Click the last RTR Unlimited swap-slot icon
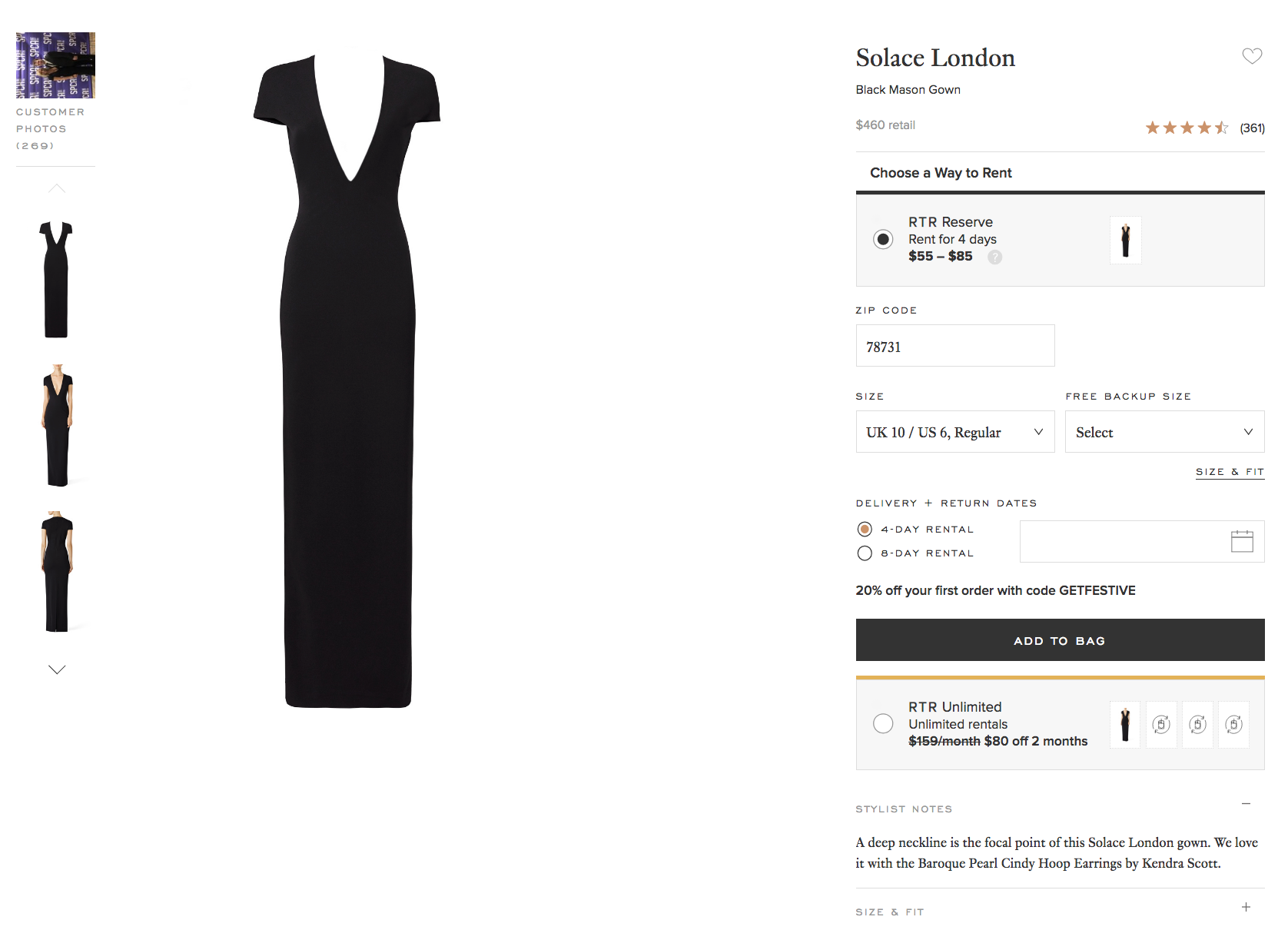Image resolution: width=1288 pixels, height=930 pixels. pyautogui.click(x=1233, y=724)
